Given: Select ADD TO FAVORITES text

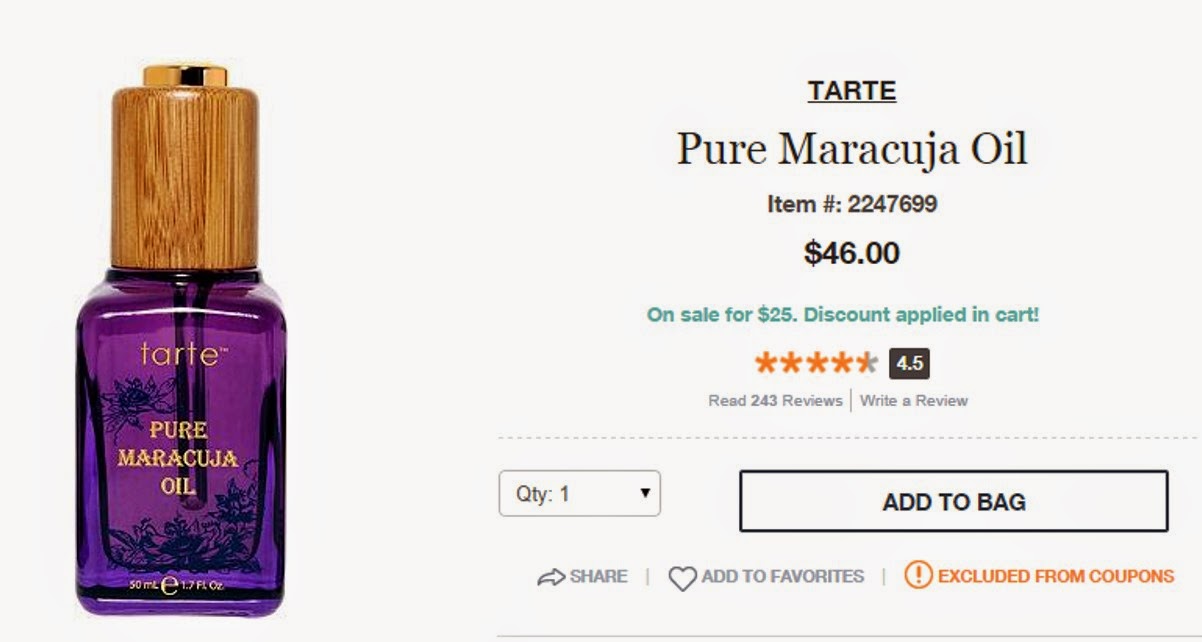Looking at the screenshot, I should pyautogui.click(x=782, y=577).
